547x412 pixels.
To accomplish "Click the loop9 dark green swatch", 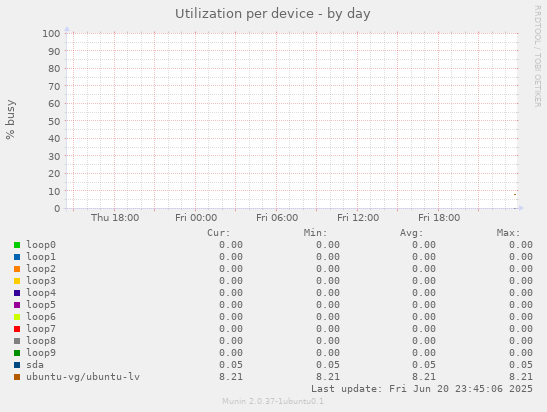I will coord(17,353).
